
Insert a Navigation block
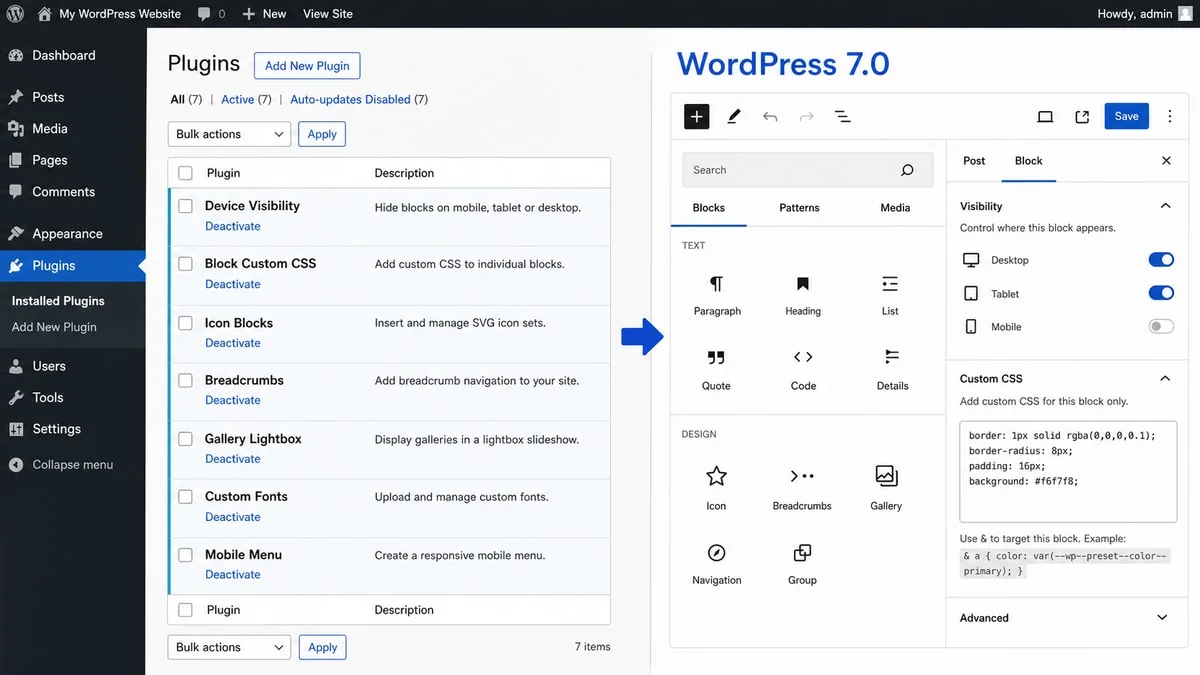tap(717, 563)
